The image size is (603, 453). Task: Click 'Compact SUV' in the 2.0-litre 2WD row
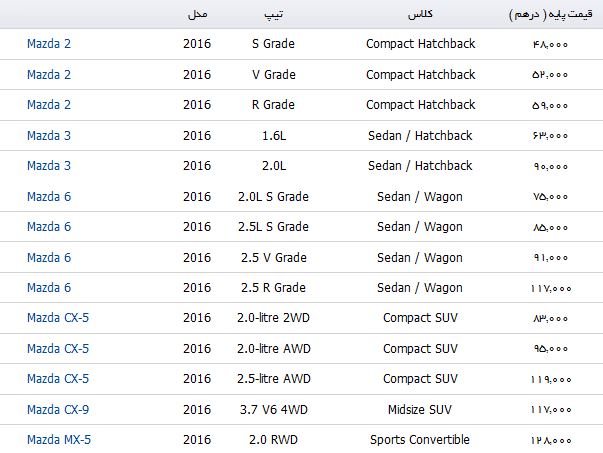point(420,318)
